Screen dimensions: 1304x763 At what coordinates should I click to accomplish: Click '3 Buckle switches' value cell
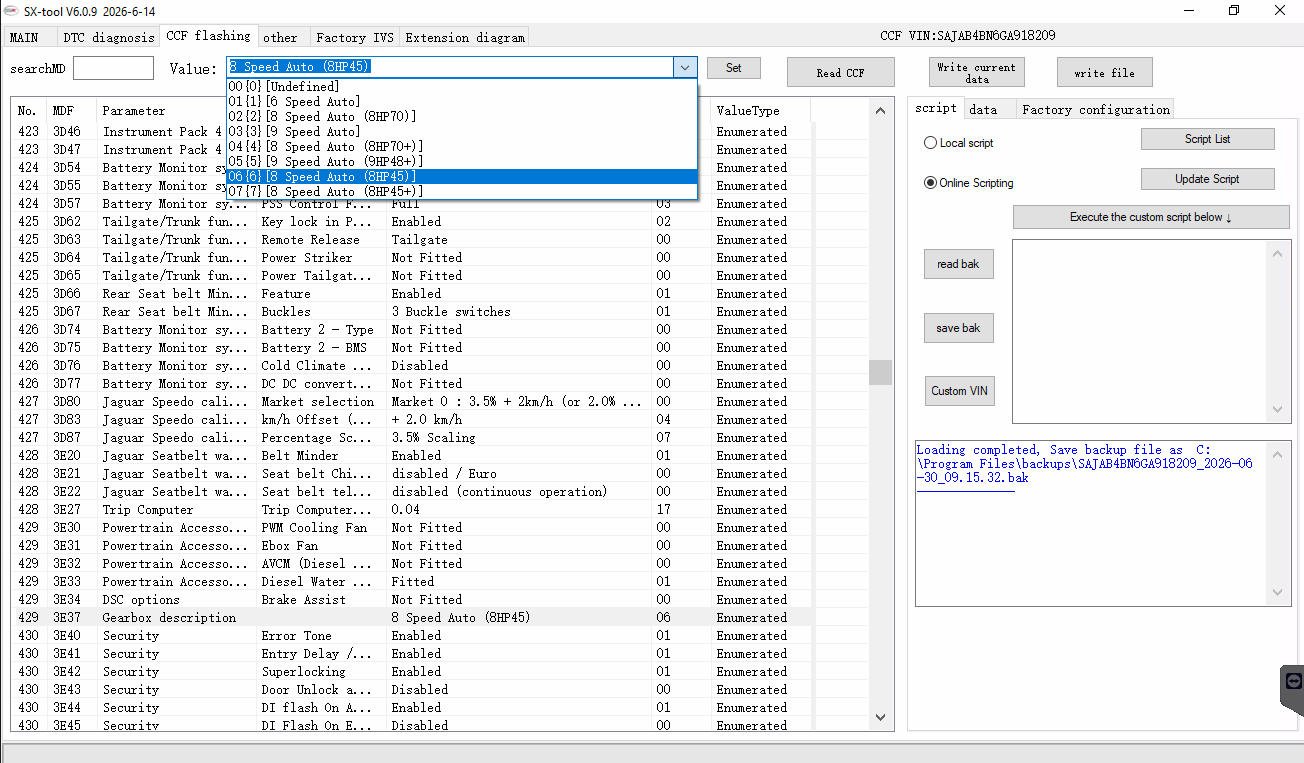pyautogui.click(x=451, y=312)
